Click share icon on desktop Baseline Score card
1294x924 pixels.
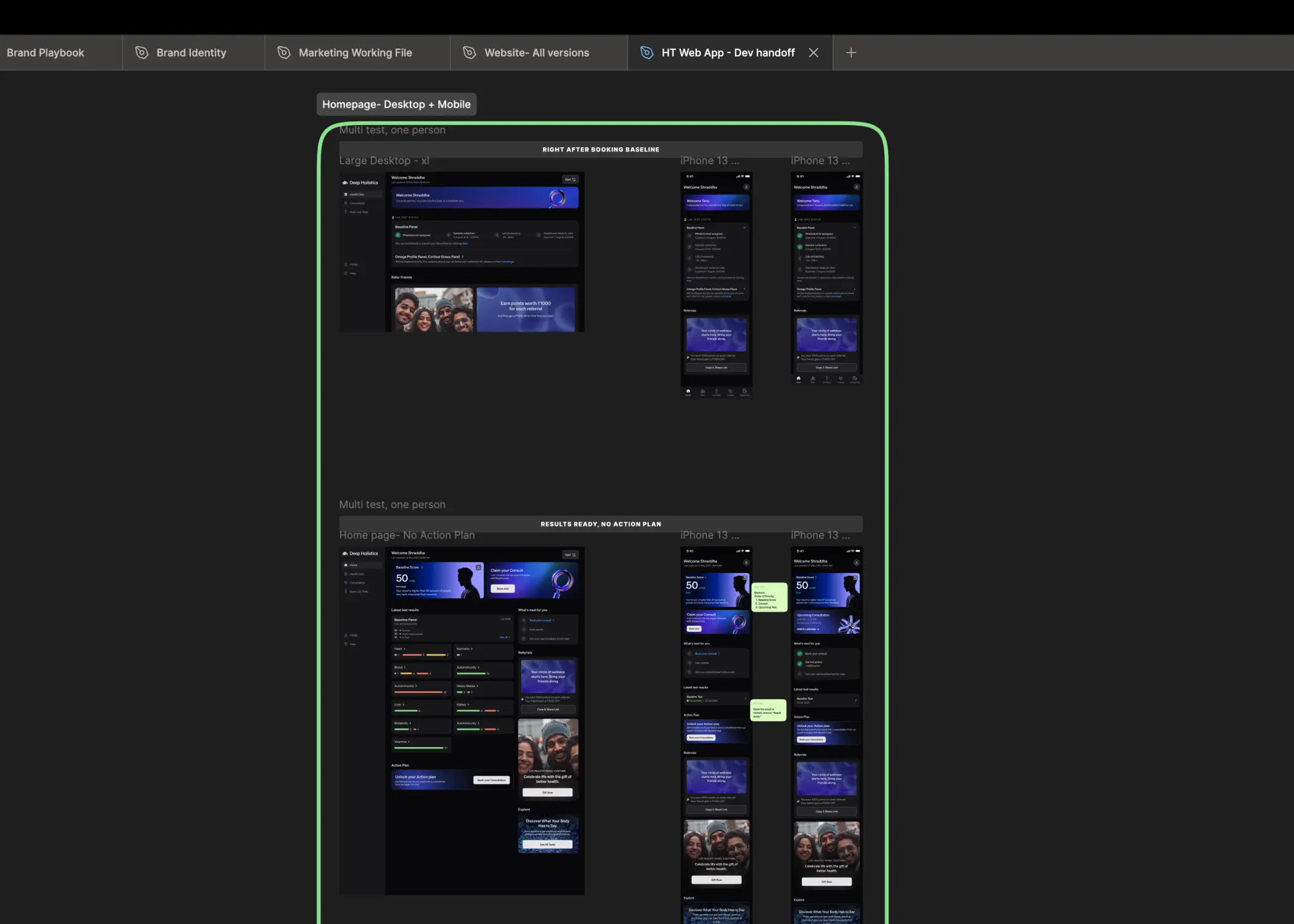coord(478,567)
